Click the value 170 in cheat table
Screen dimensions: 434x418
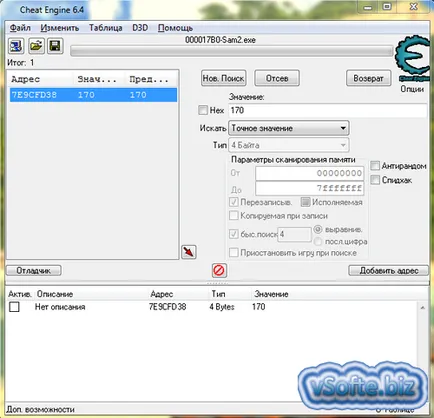pyautogui.click(x=259, y=307)
